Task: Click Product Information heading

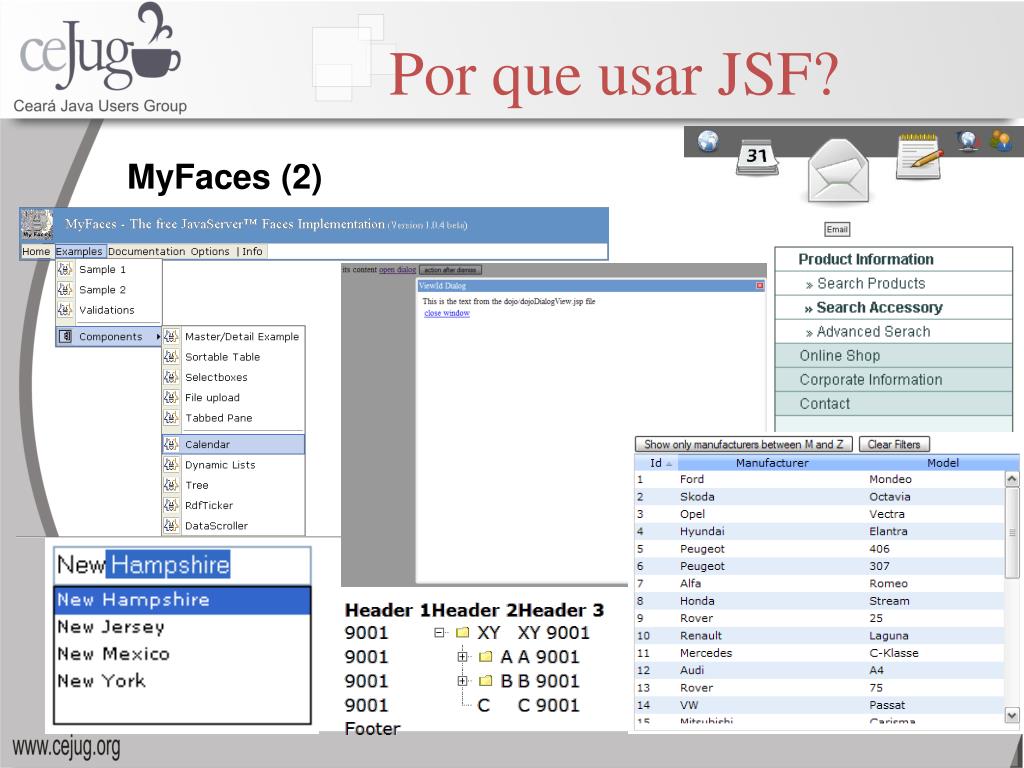Action: click(866, 259)
